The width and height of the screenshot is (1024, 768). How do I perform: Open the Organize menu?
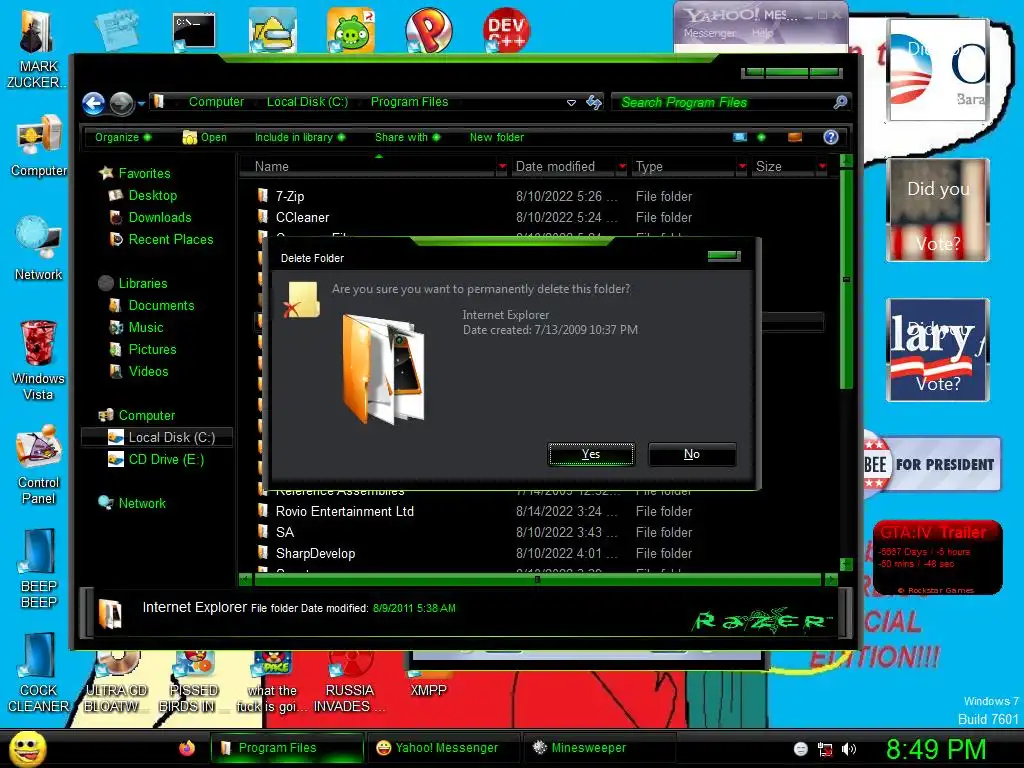[123, 137]
